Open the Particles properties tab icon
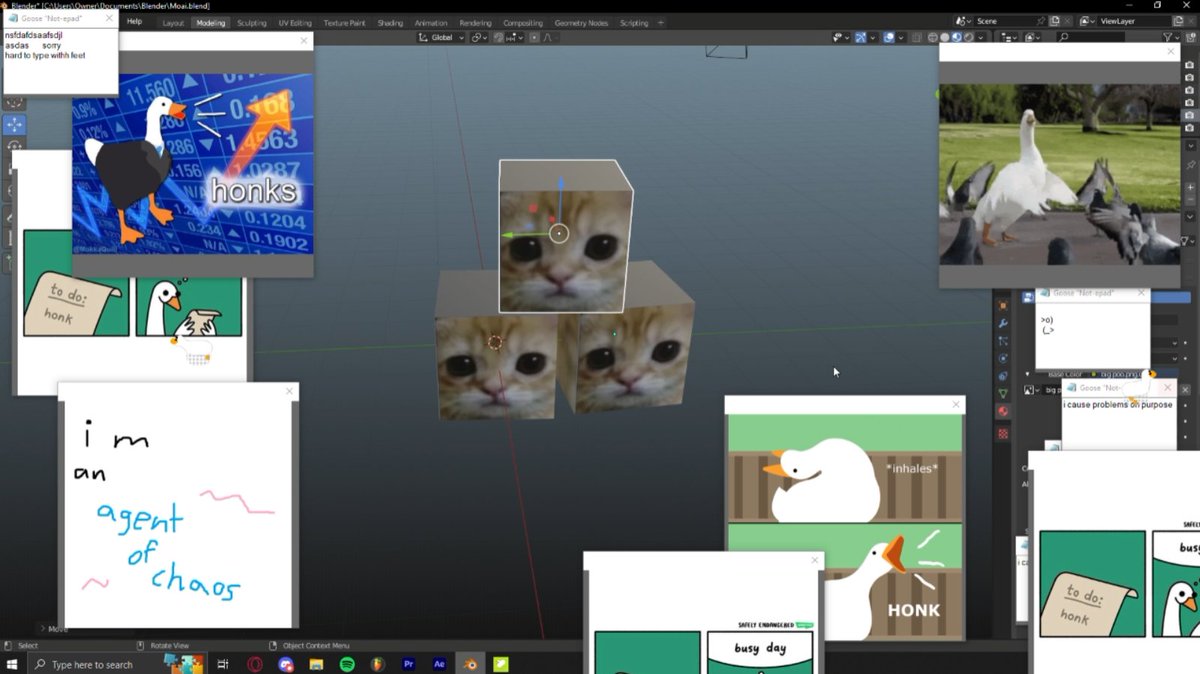This screenshot has height=674, width=1200. pos(1003,341)
